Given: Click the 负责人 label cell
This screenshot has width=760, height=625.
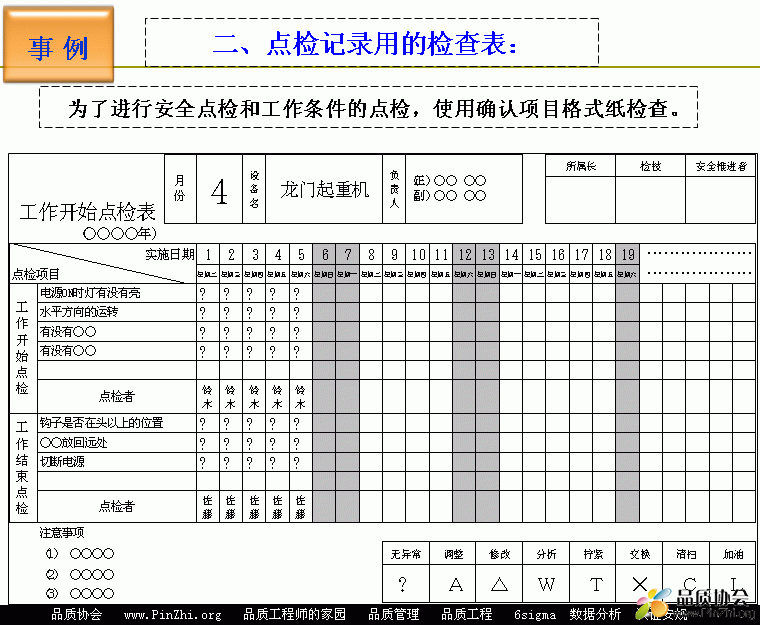Looking at the screenshot, I should pyautogui.click(x=394, y=189).
